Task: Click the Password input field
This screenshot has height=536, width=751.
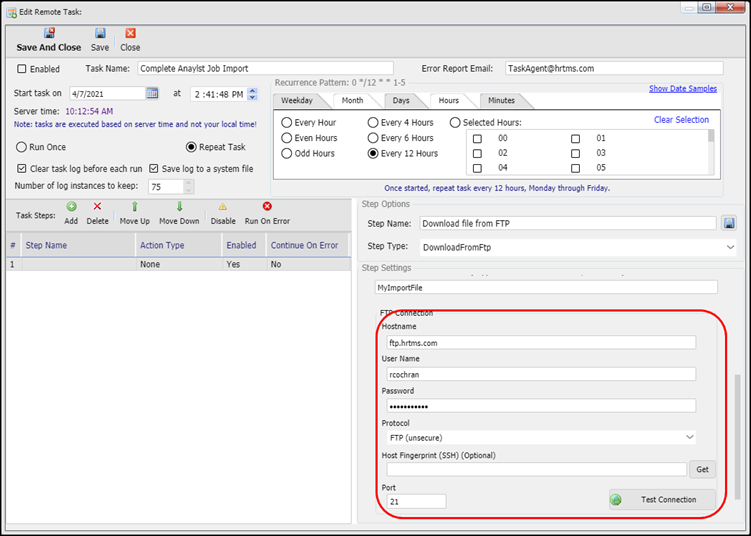Action: (x=541, y=406)
